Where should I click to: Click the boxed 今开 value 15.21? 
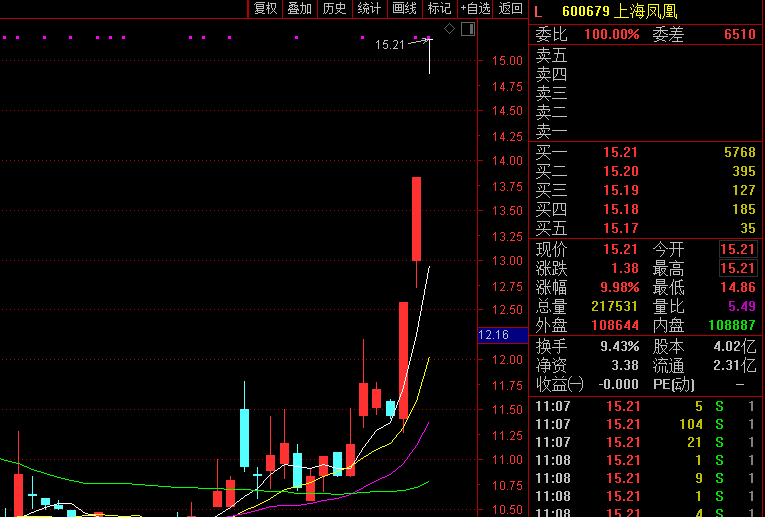pos(738,249)
